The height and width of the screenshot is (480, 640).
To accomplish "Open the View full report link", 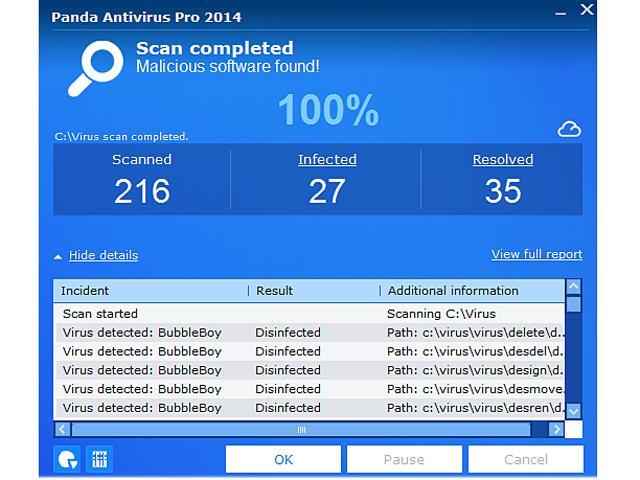I will pyautogui.click(x=537, y=254).
